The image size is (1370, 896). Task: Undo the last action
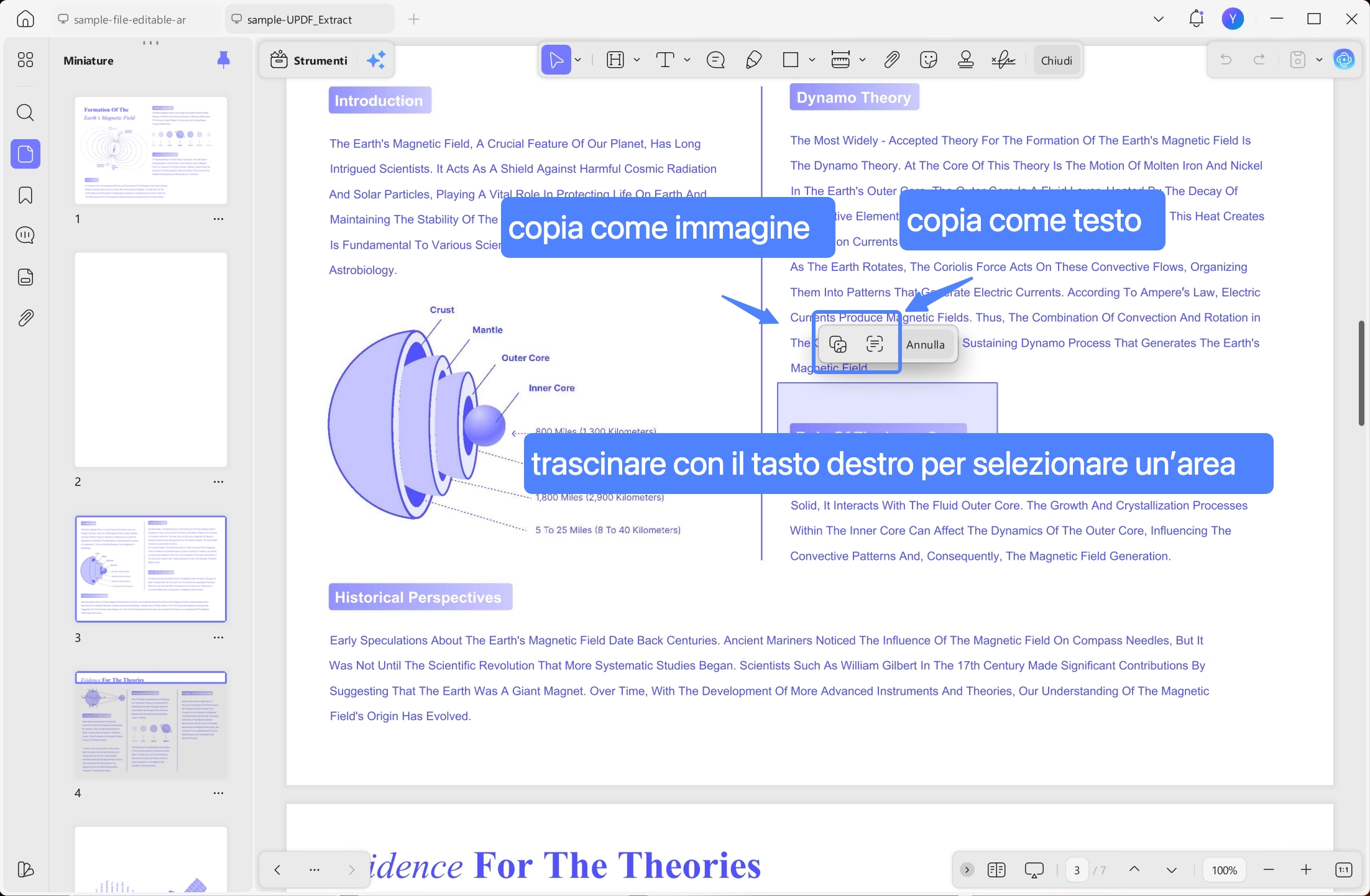click(x=1226, y=60)
